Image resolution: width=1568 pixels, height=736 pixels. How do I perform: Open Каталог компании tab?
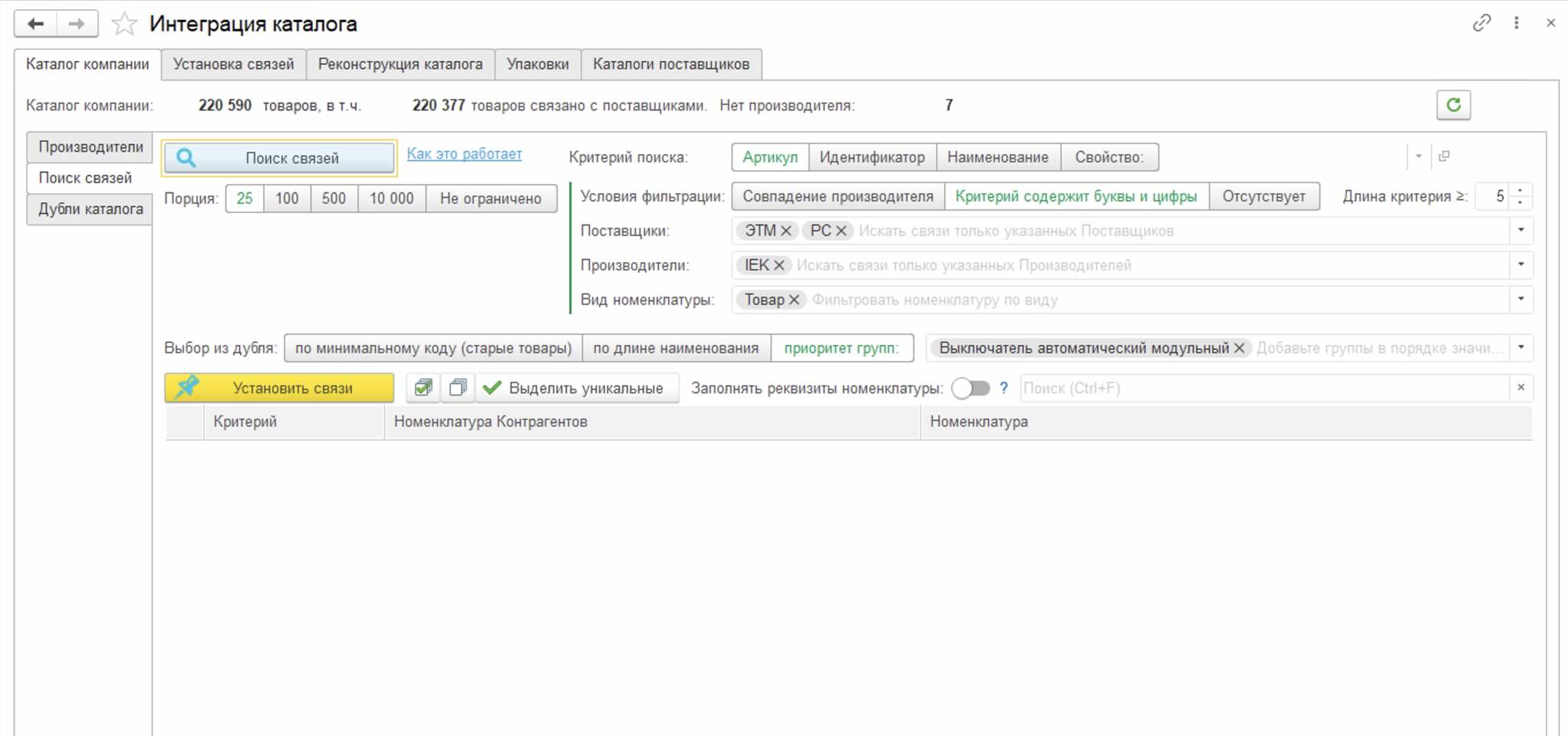(87, 64)
